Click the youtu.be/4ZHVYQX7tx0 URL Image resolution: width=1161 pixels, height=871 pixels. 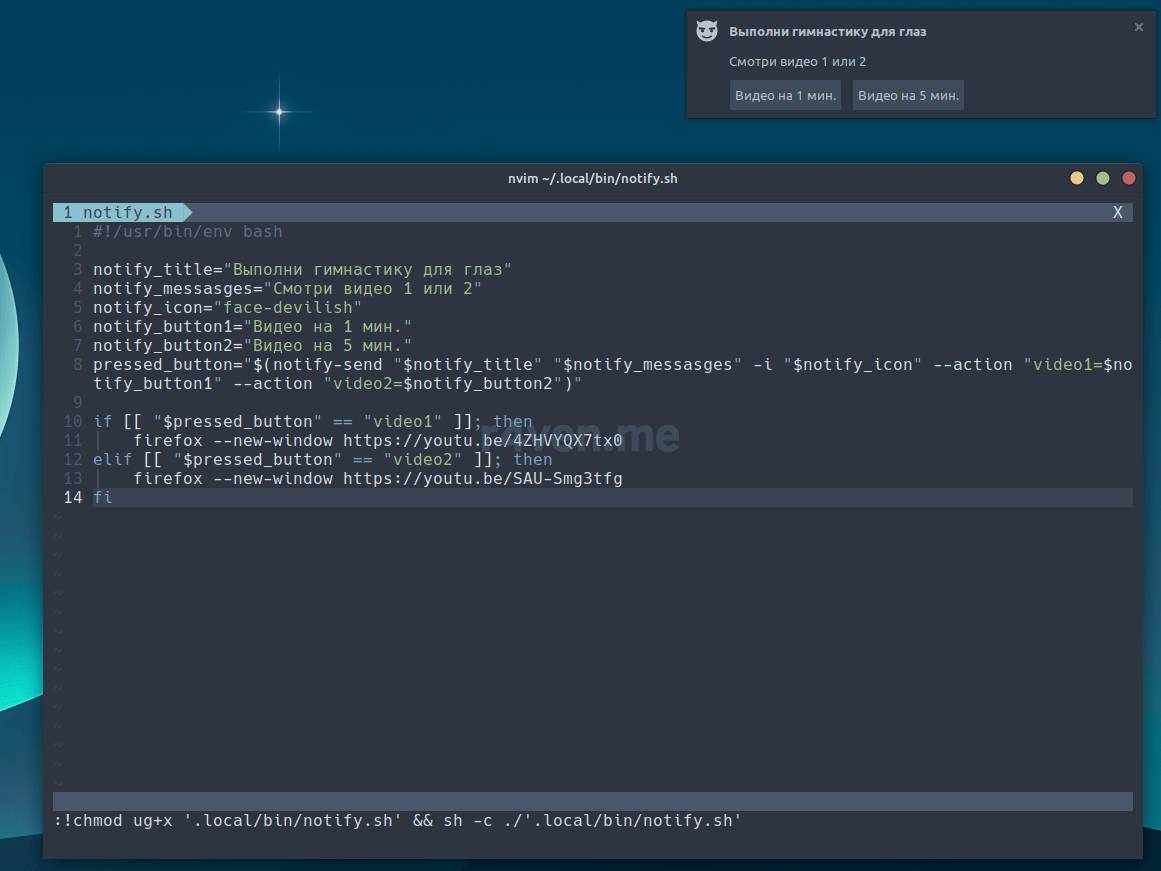(x=482, y=441)
